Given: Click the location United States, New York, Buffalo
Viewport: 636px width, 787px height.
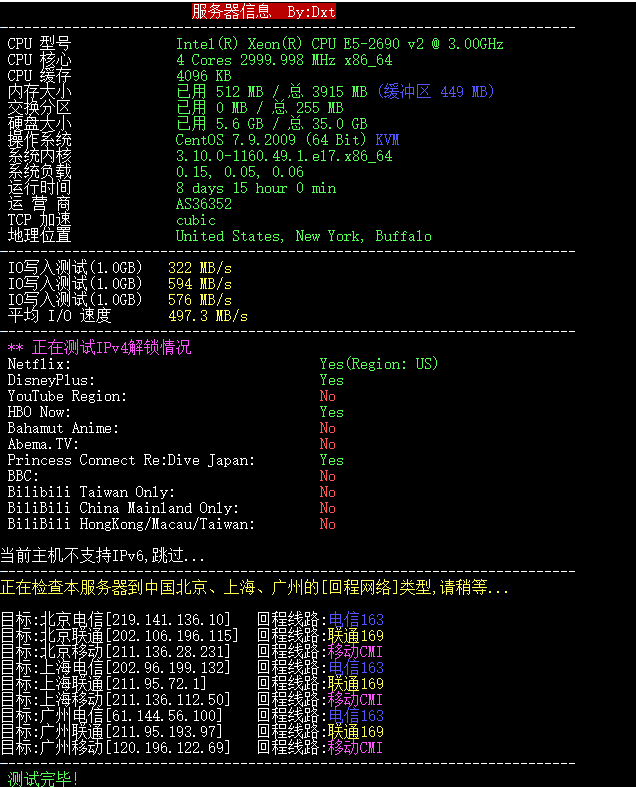Looking at the screenshot, I should [x=303, y=236].
